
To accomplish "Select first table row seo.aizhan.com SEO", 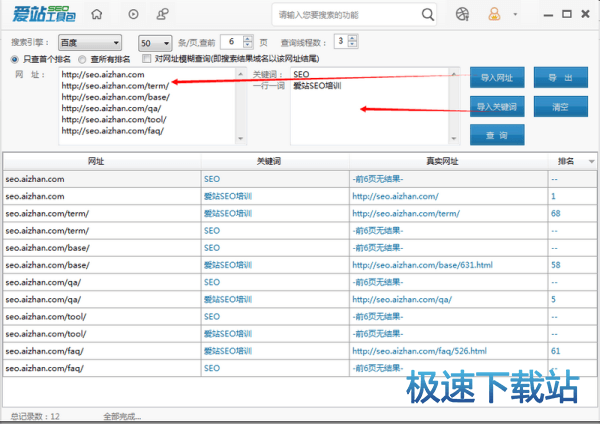I will coord(300,179).
